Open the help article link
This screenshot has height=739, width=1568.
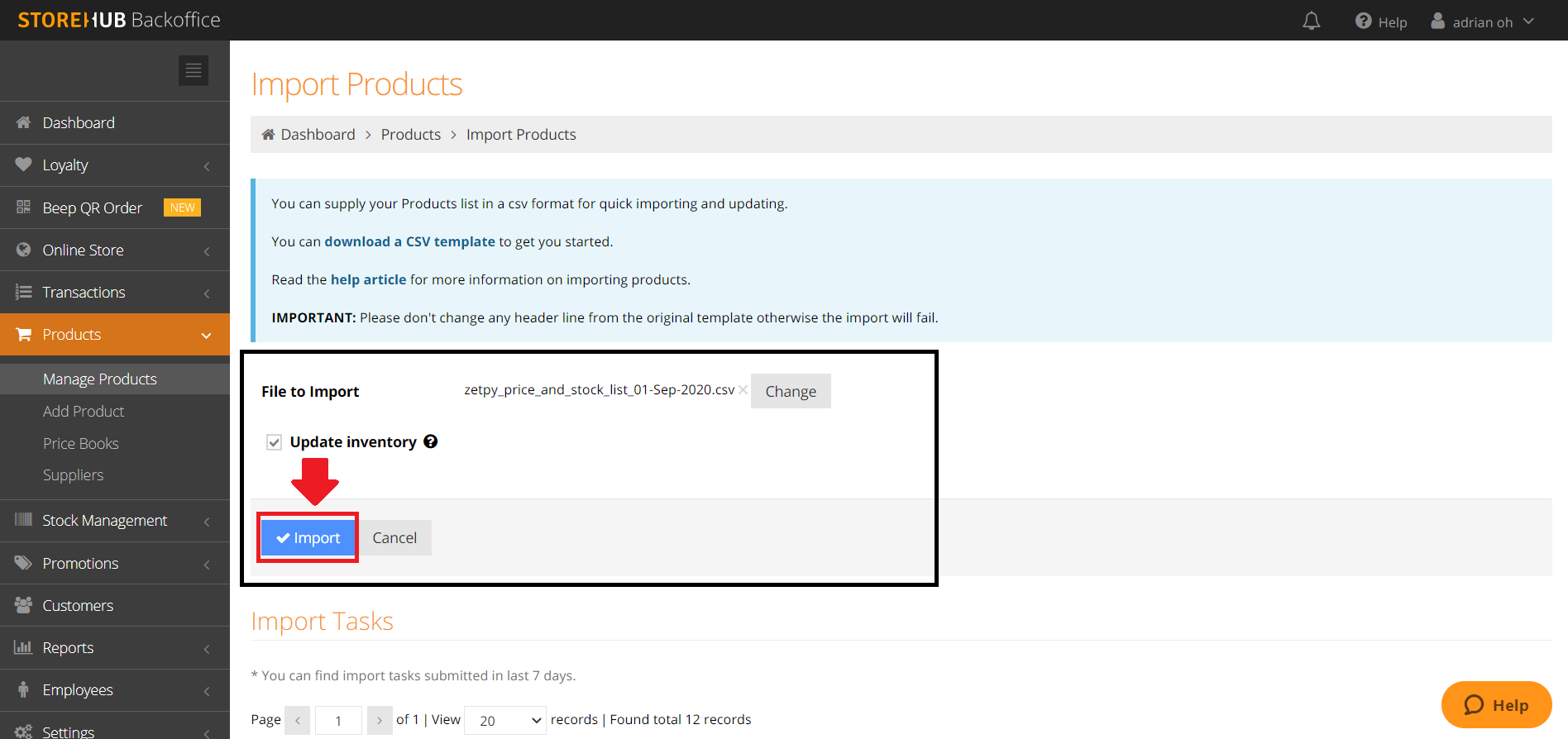(368, 279)
